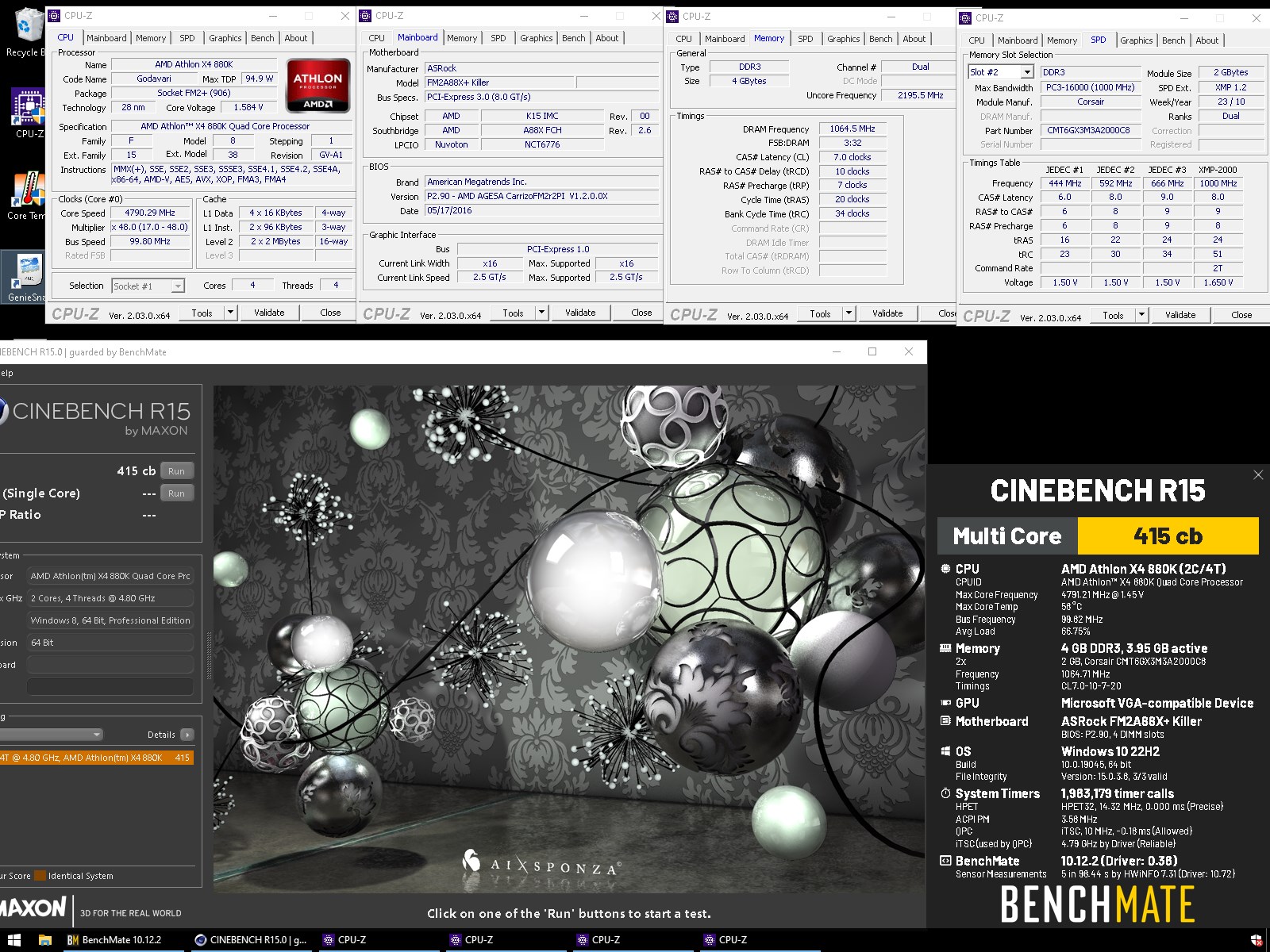Viewport: 1270px width, 952px height.
Task: Click the Windows Start button
Action: pyautogui.click(x=13, y=940)
